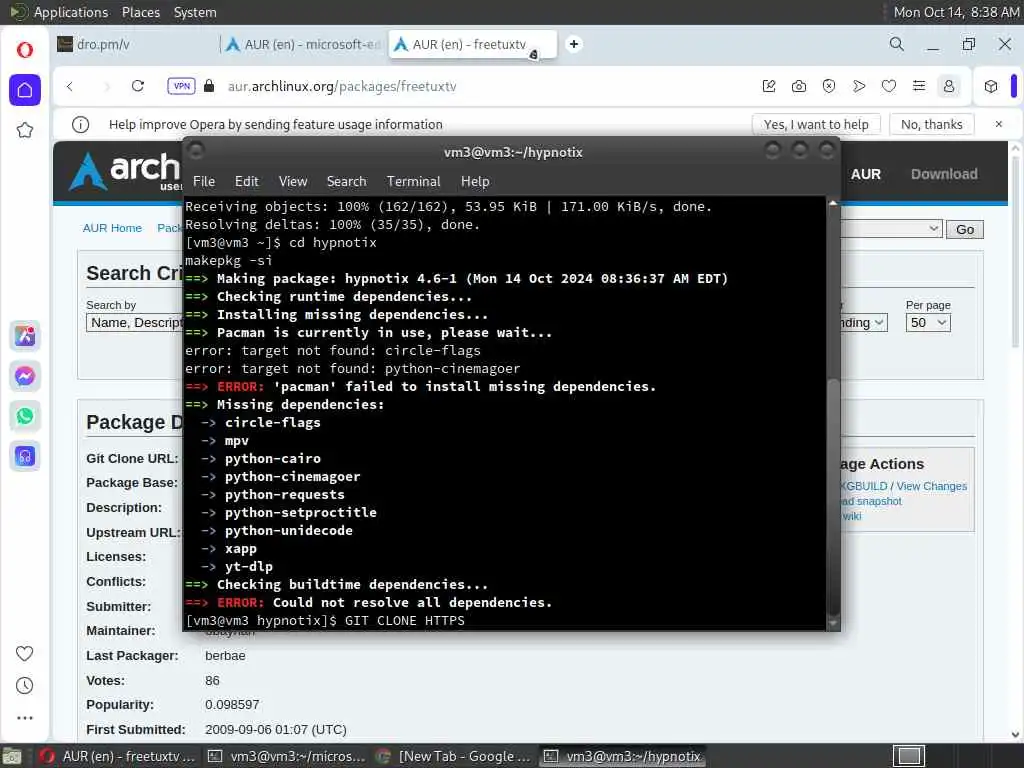Click the site padlock security icon

coord(209,86)
